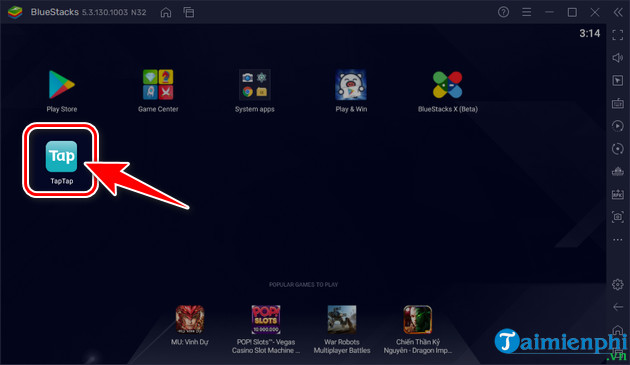Take a screenshot with camera icon

(x=618, y=217)
